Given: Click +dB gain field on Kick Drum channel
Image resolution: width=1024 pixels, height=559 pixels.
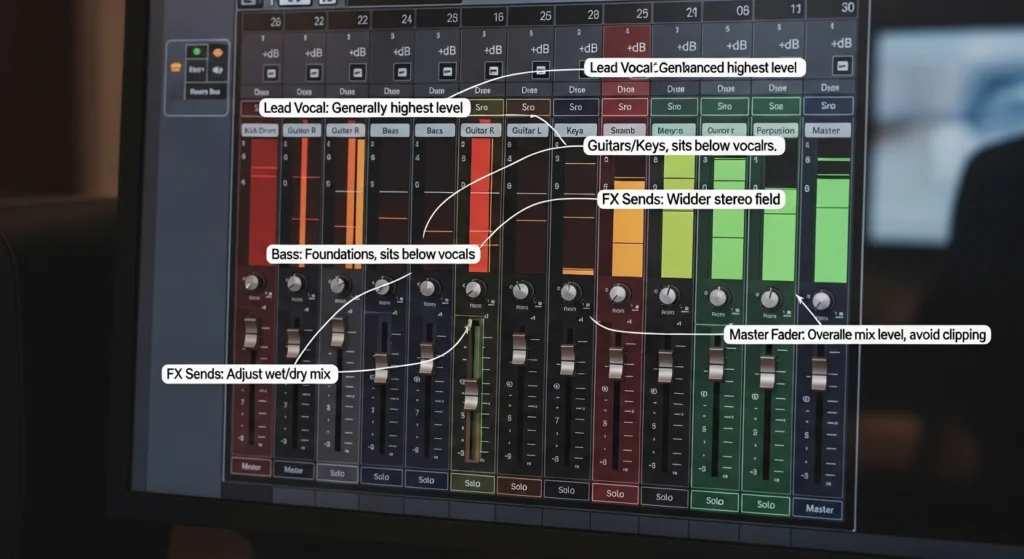Looking at the screenshot, I should click(x=271, y=54).
